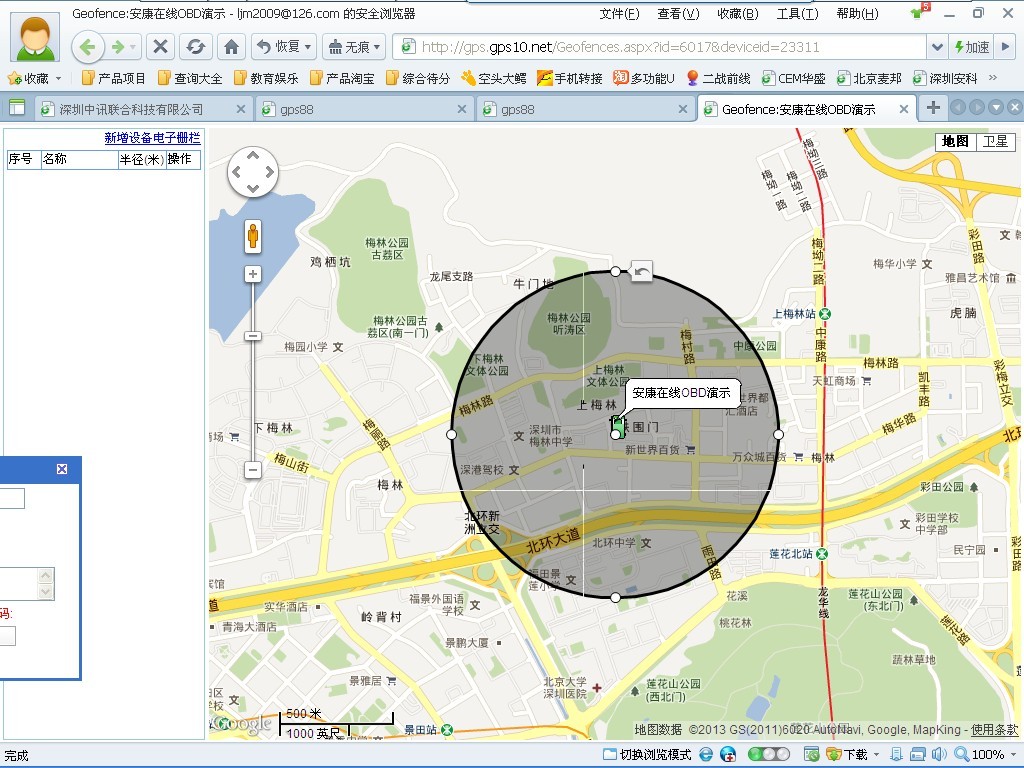Open the 北京麦邦 bookmark

click(x=869, y=78)
